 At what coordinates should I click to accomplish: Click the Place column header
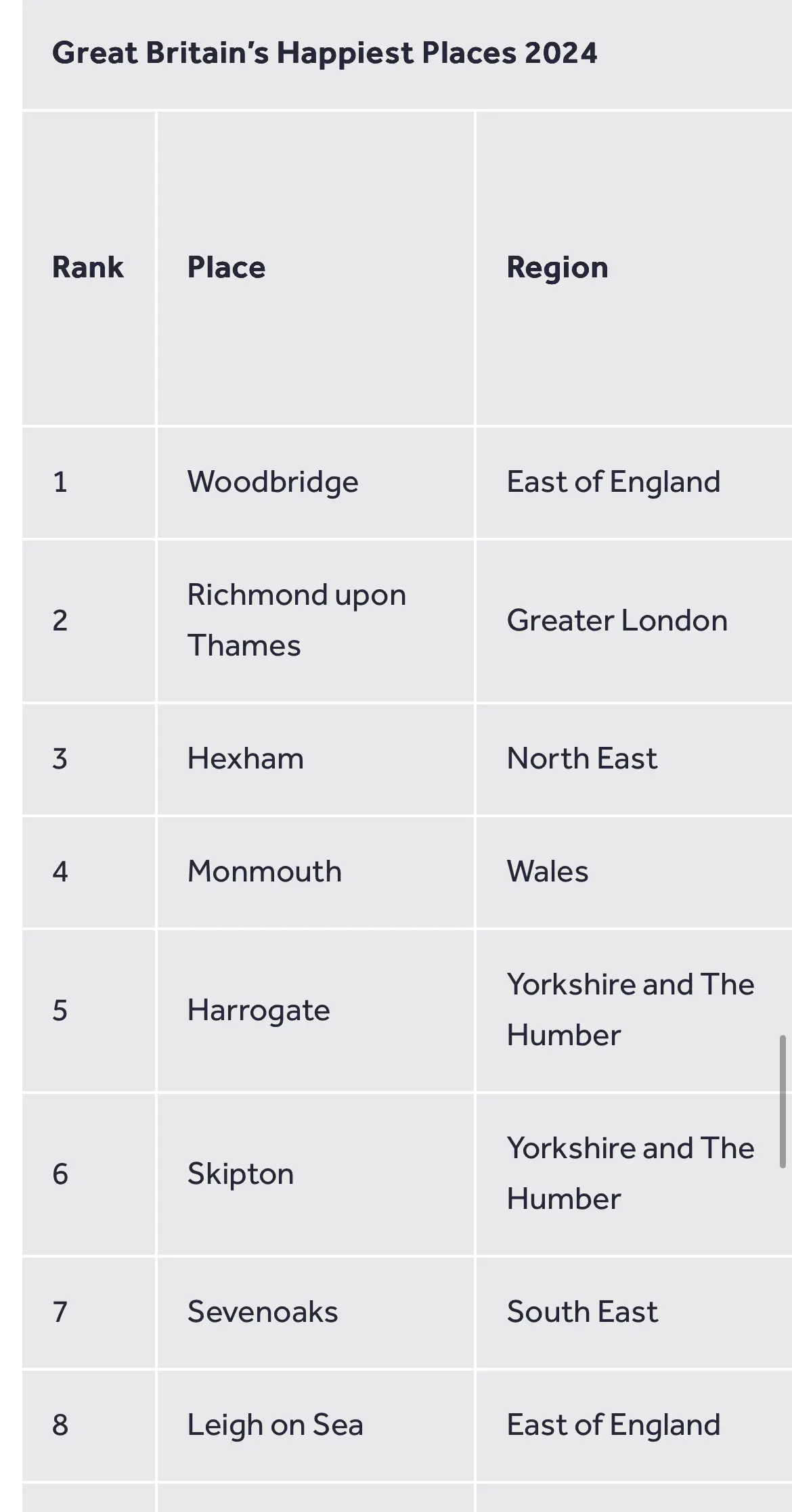pos(226,267)
